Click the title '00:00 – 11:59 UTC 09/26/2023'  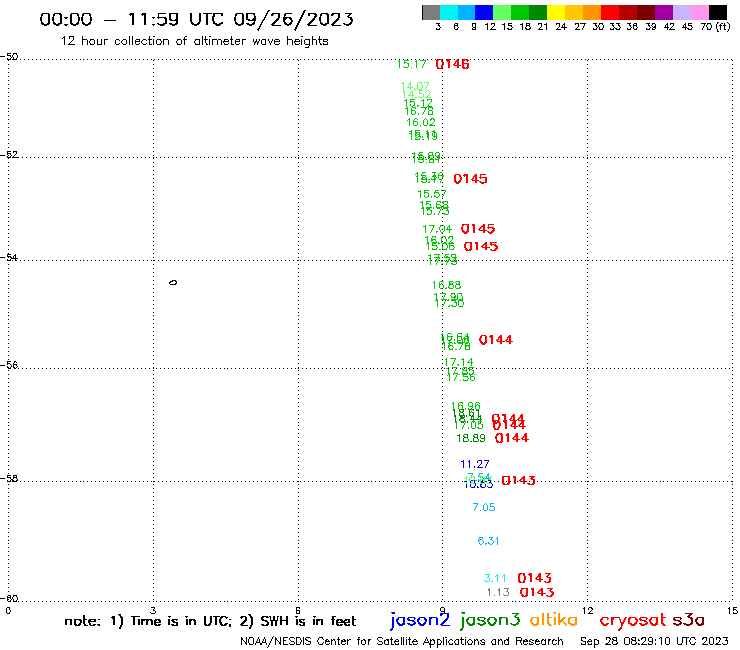click(x=196, y=19)
